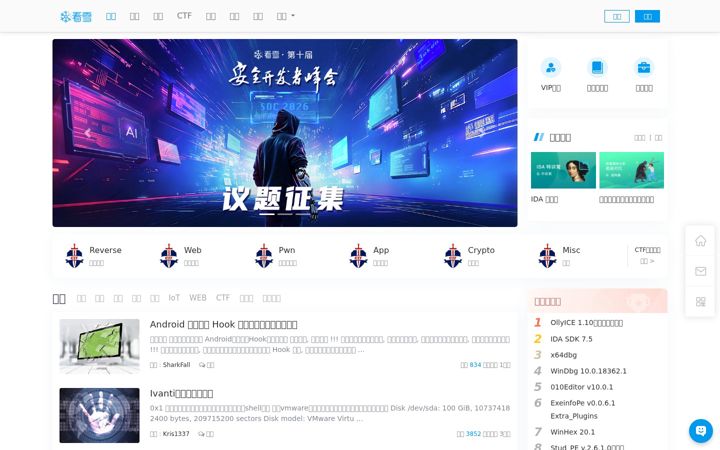Viewport: 720px width, 450px height.
Task: Open the Web CTF category
Action: point(192,250)
